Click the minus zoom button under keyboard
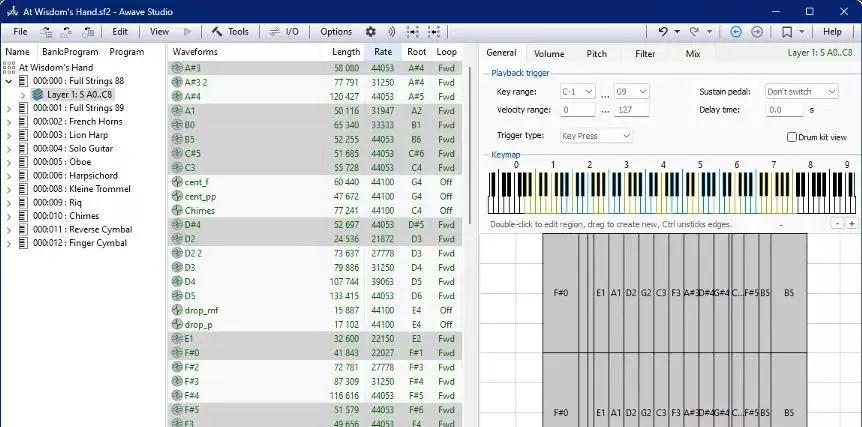Viewport: 862px width, 427px height. [837, 224]
